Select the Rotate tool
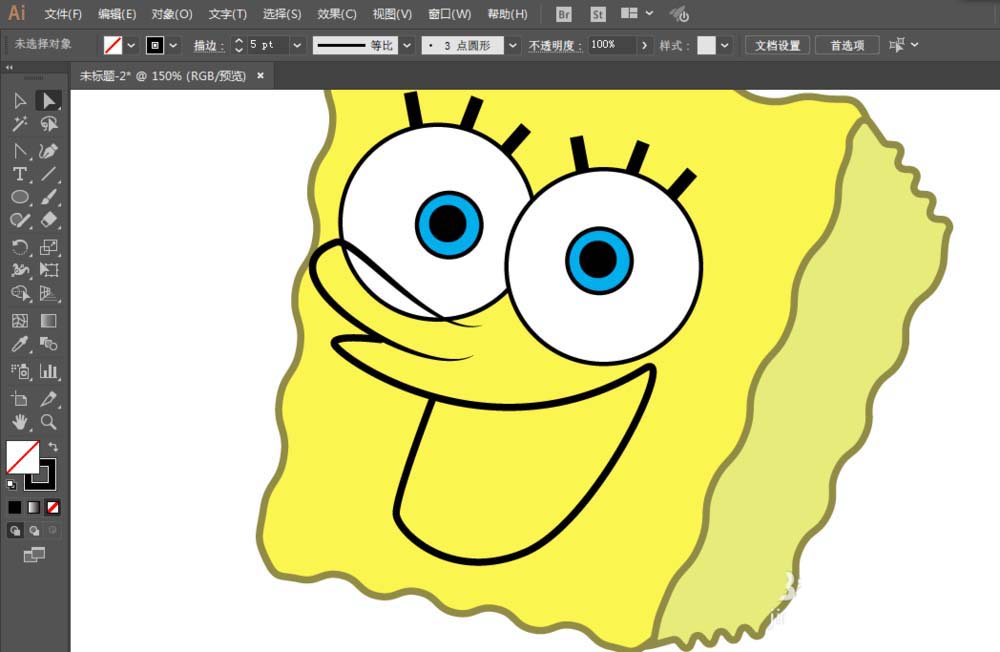The width and height of the screenshot is (1000, 652). pos(19,247)
